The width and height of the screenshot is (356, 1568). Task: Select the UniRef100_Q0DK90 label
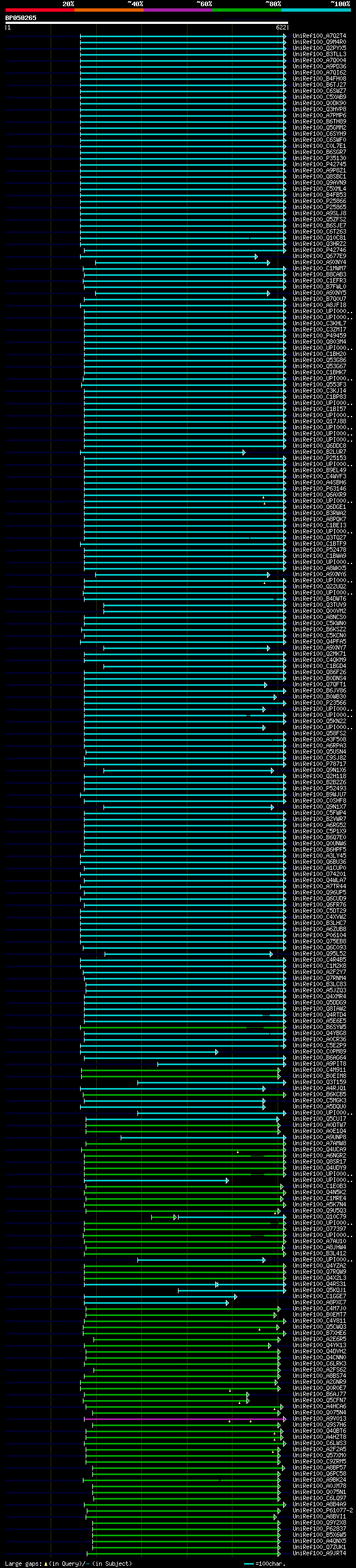point(319,103)
